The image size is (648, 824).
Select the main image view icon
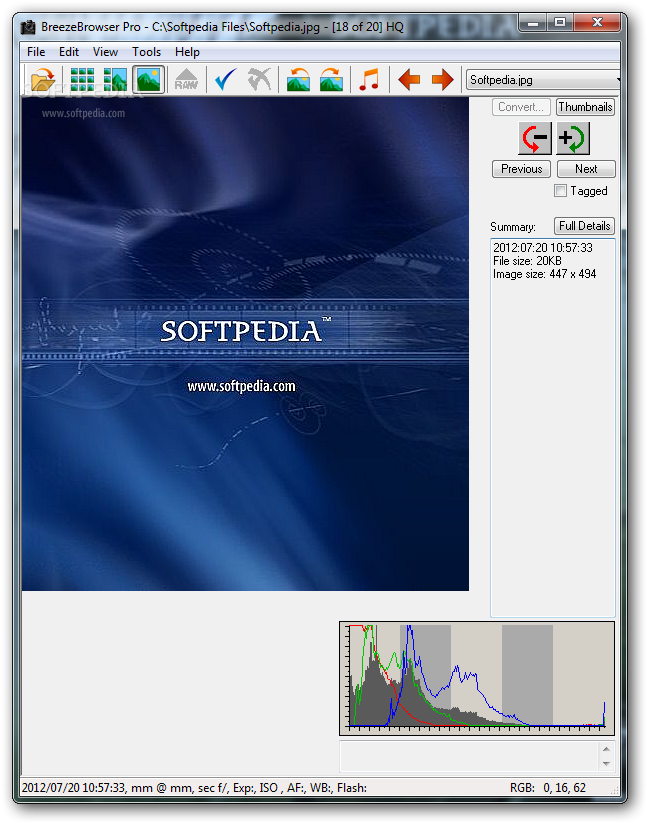point(149,80)
